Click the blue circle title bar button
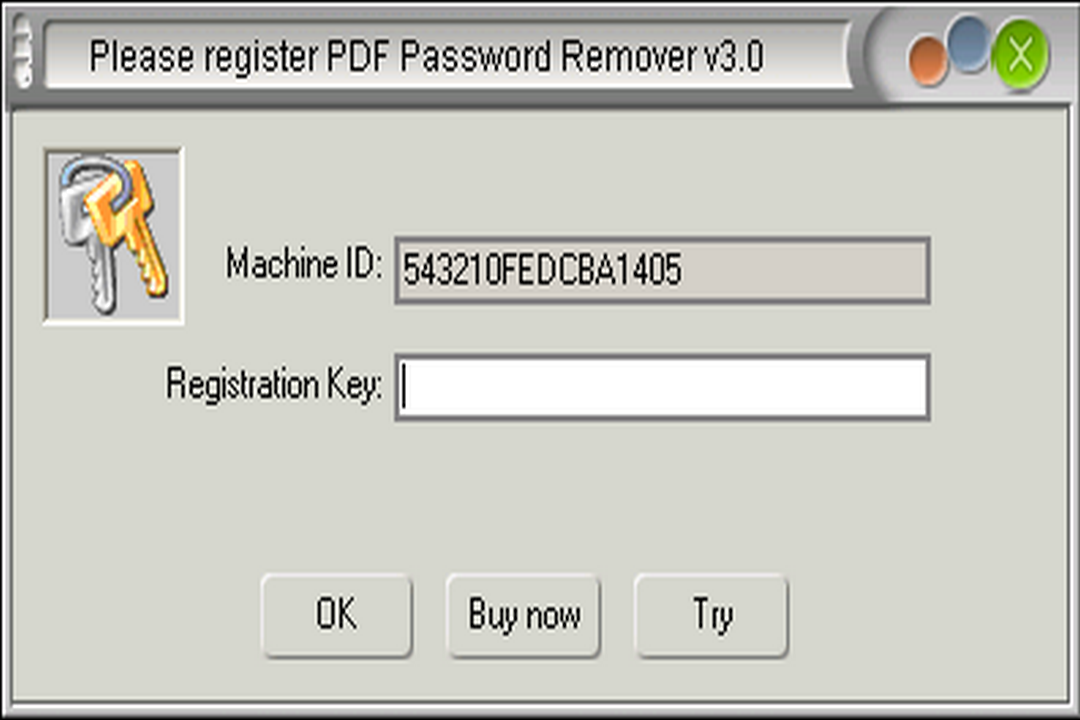 966,47
